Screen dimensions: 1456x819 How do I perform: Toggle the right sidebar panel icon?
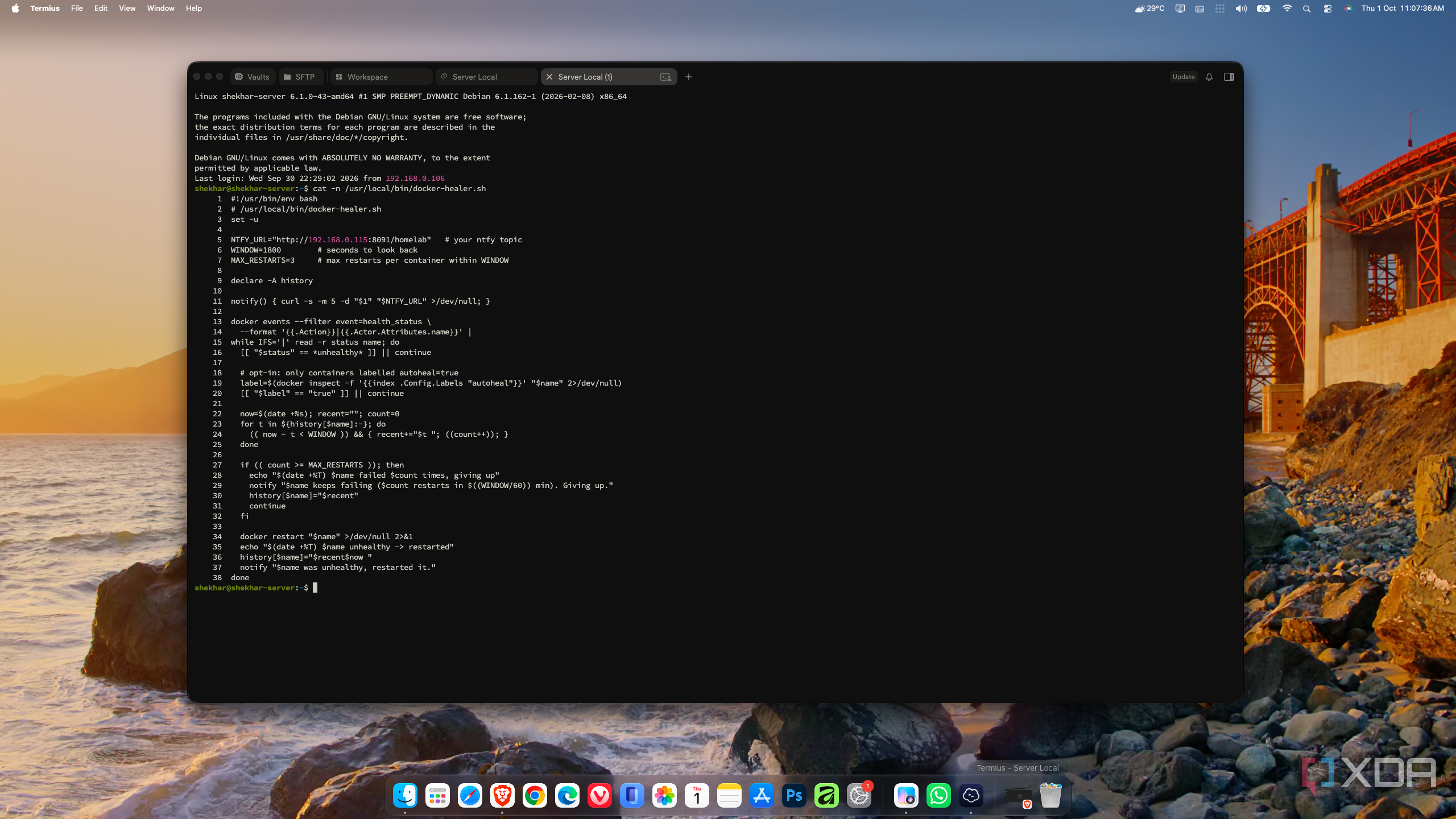(x=1229, y=77)
